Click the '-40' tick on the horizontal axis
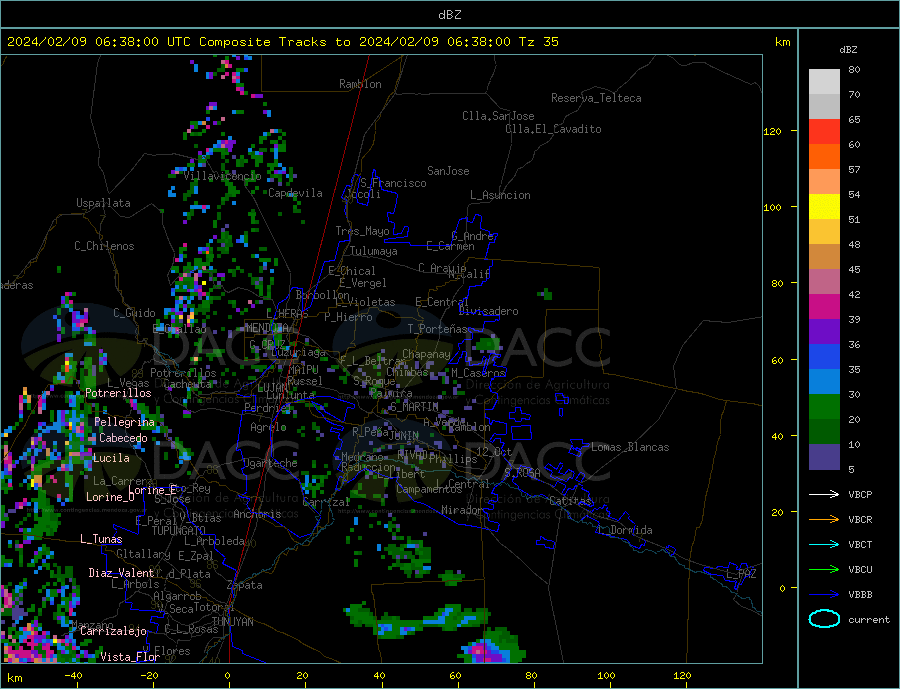The height and width of the screenshot is (689, 900). pos(73,676)
